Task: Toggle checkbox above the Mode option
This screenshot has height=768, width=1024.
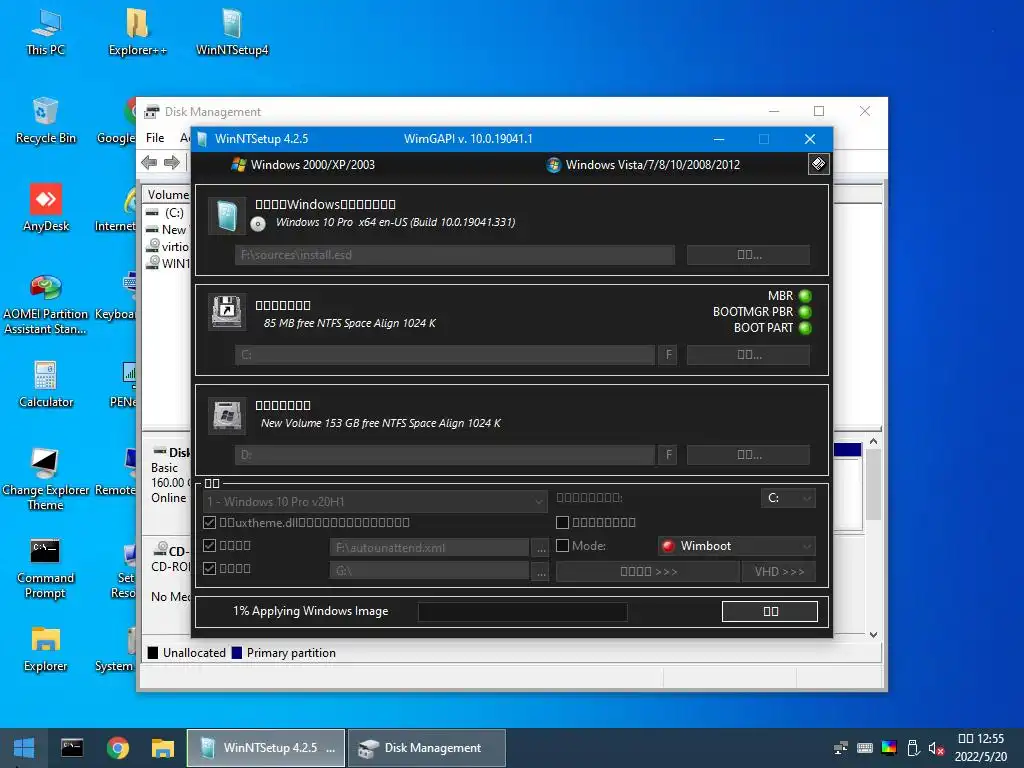Action: pyautogui.click(x=562, y=522)
